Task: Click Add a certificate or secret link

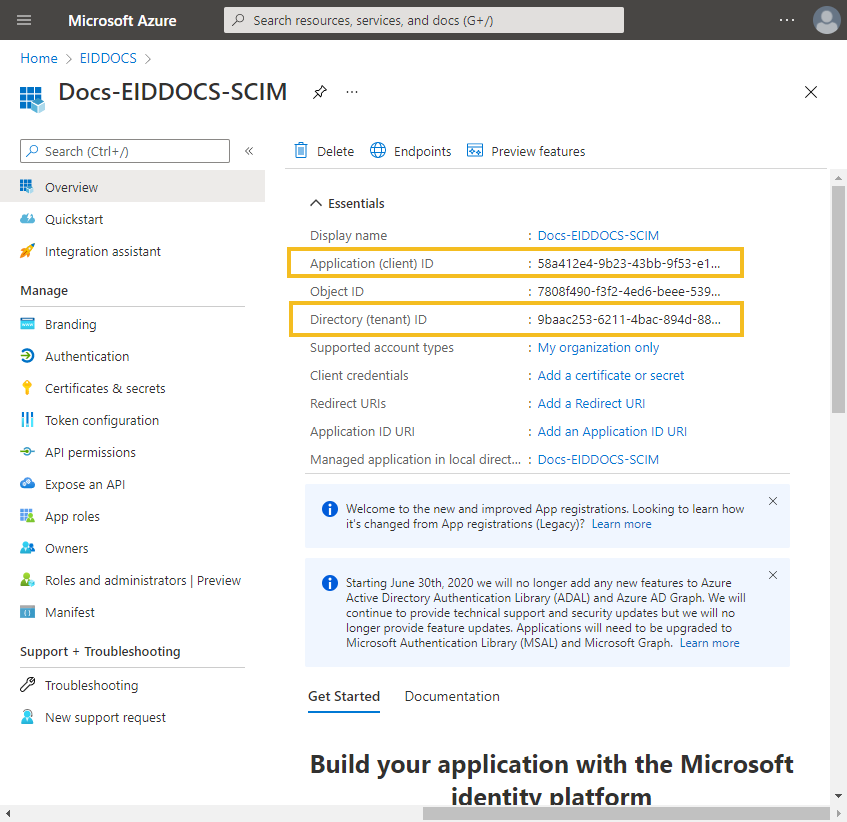Action: click(x=611, y=375)
